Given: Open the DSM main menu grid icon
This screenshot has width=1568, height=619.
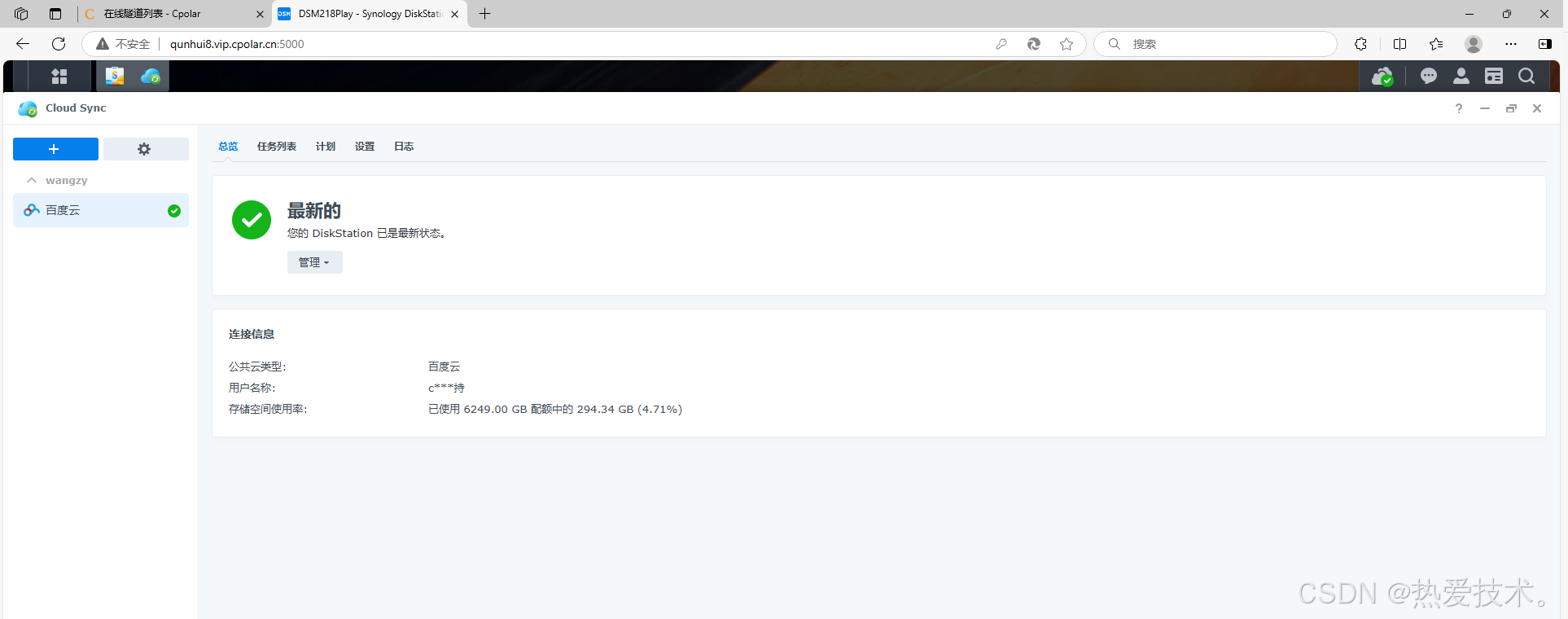Looking at the screenshot, I should click(x=59, y=77).
